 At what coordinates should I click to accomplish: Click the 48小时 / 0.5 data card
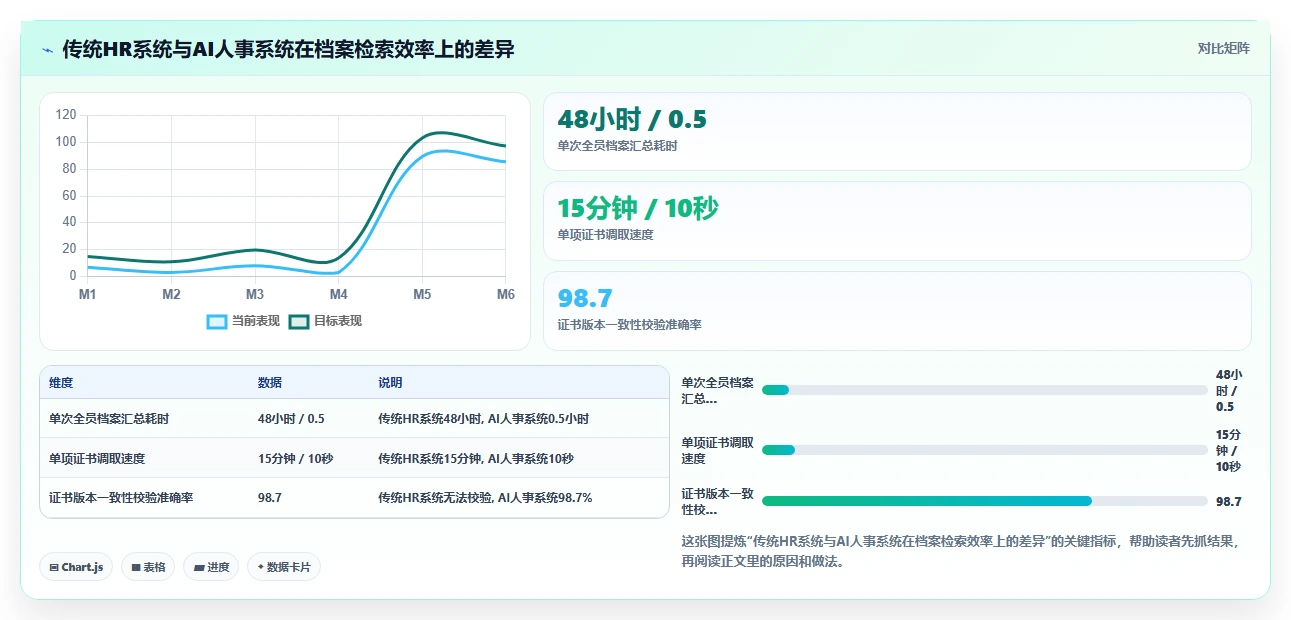click(x=897, y=131)
